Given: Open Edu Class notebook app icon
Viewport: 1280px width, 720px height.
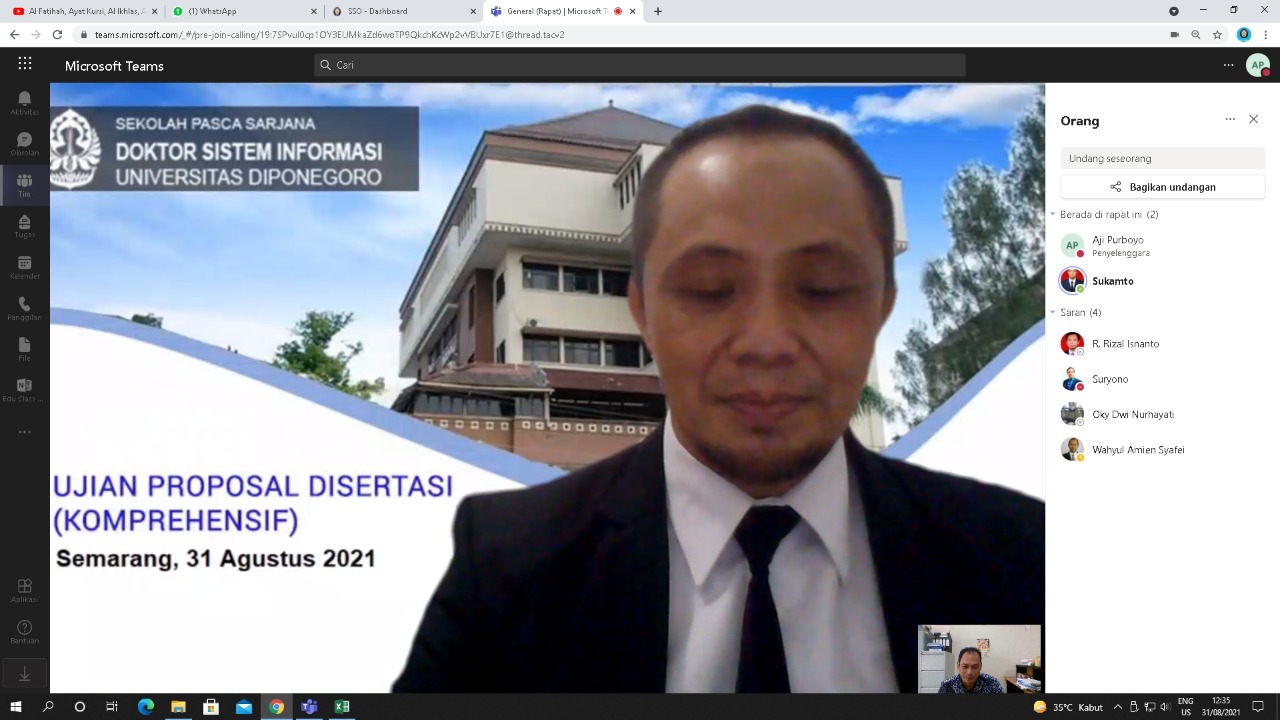Looking at the screenshot, I should (24, 389).
